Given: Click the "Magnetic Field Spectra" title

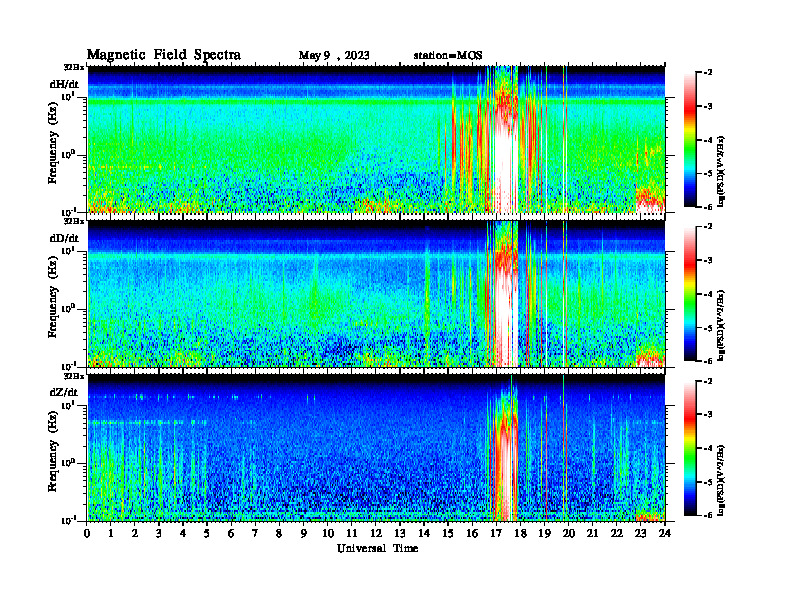Looking at the screenshot, I should 164,55.
